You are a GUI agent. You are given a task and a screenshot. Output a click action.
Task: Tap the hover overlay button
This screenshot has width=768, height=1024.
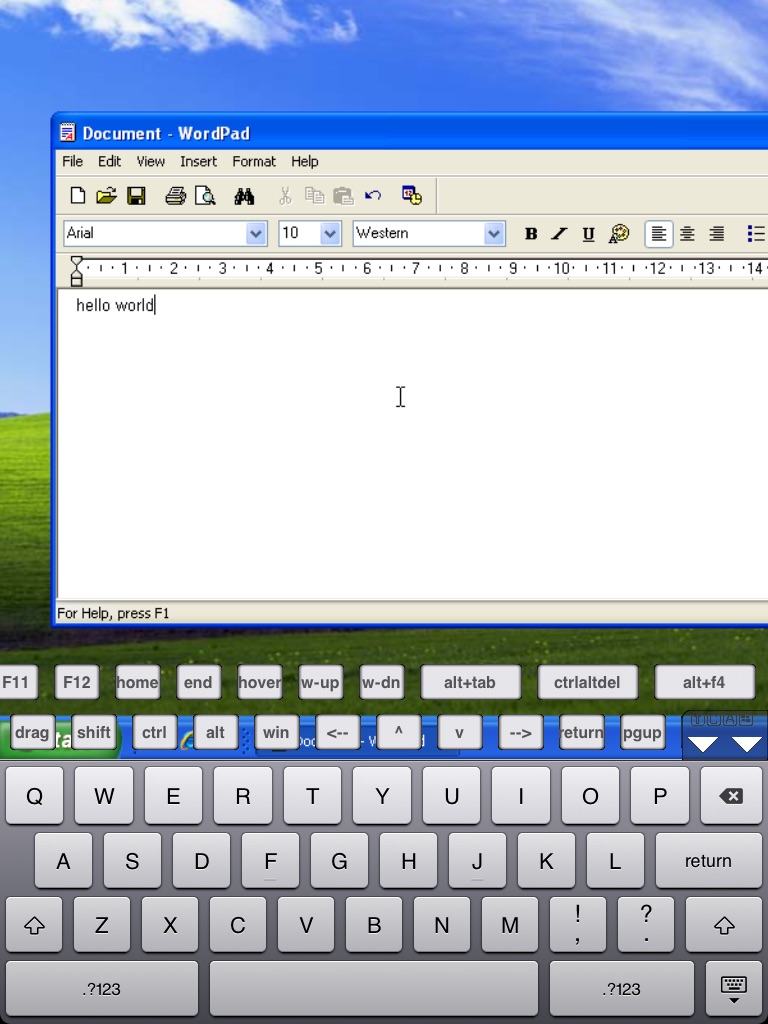(x=259, y=682)
